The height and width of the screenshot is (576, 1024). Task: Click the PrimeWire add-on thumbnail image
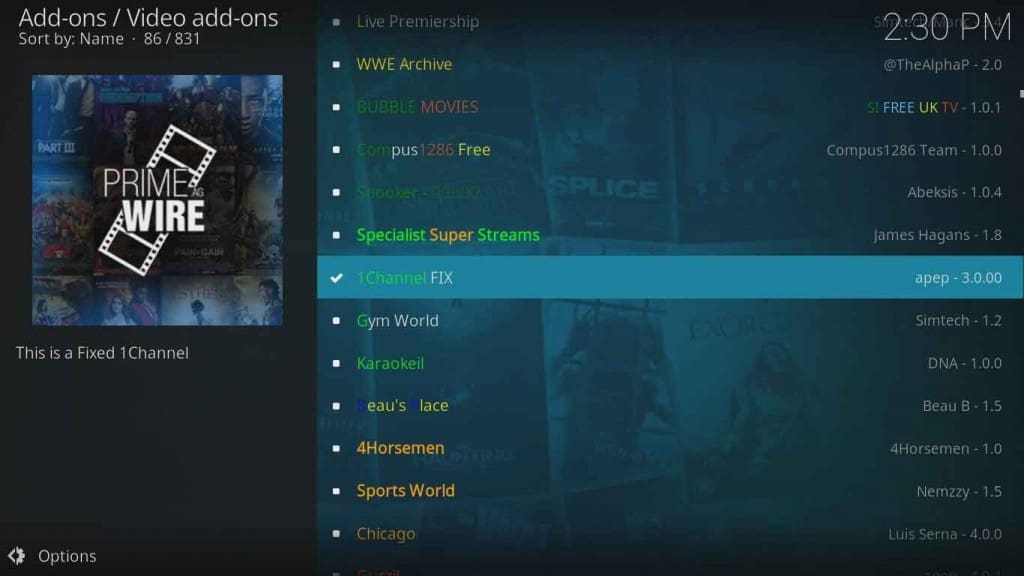click(157, 200)
